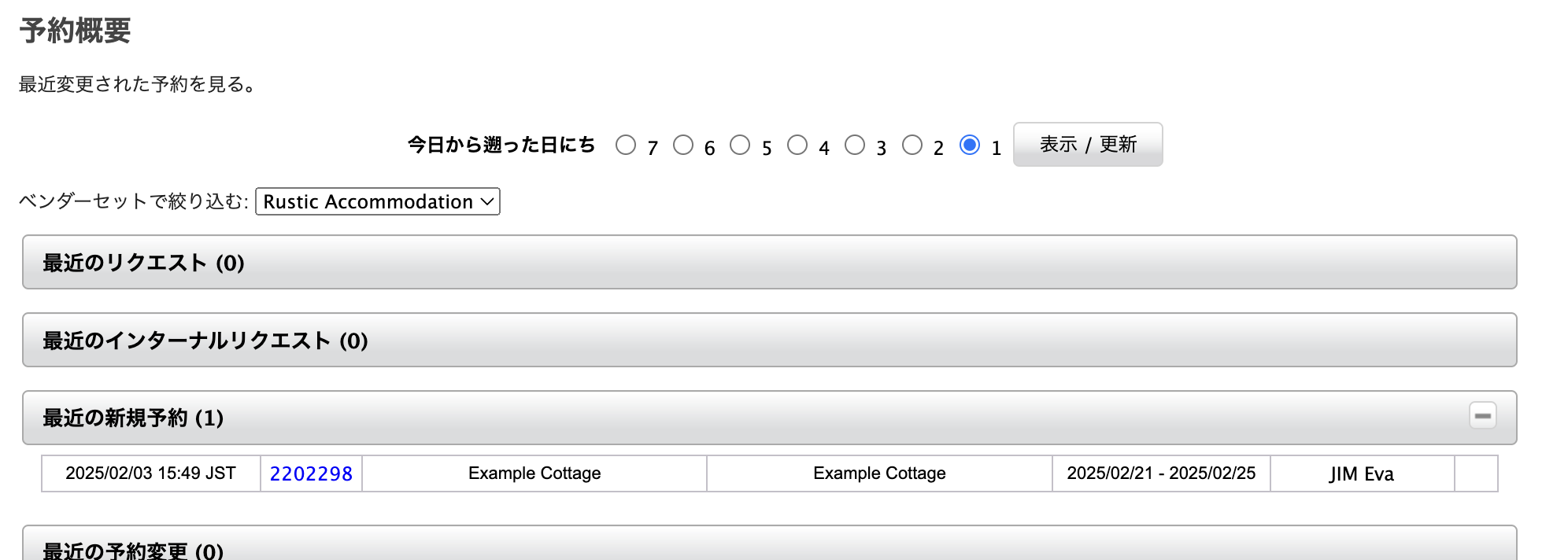1568x560 pixels.
Task: Set days back to 3
Action: tap(855, 146)
